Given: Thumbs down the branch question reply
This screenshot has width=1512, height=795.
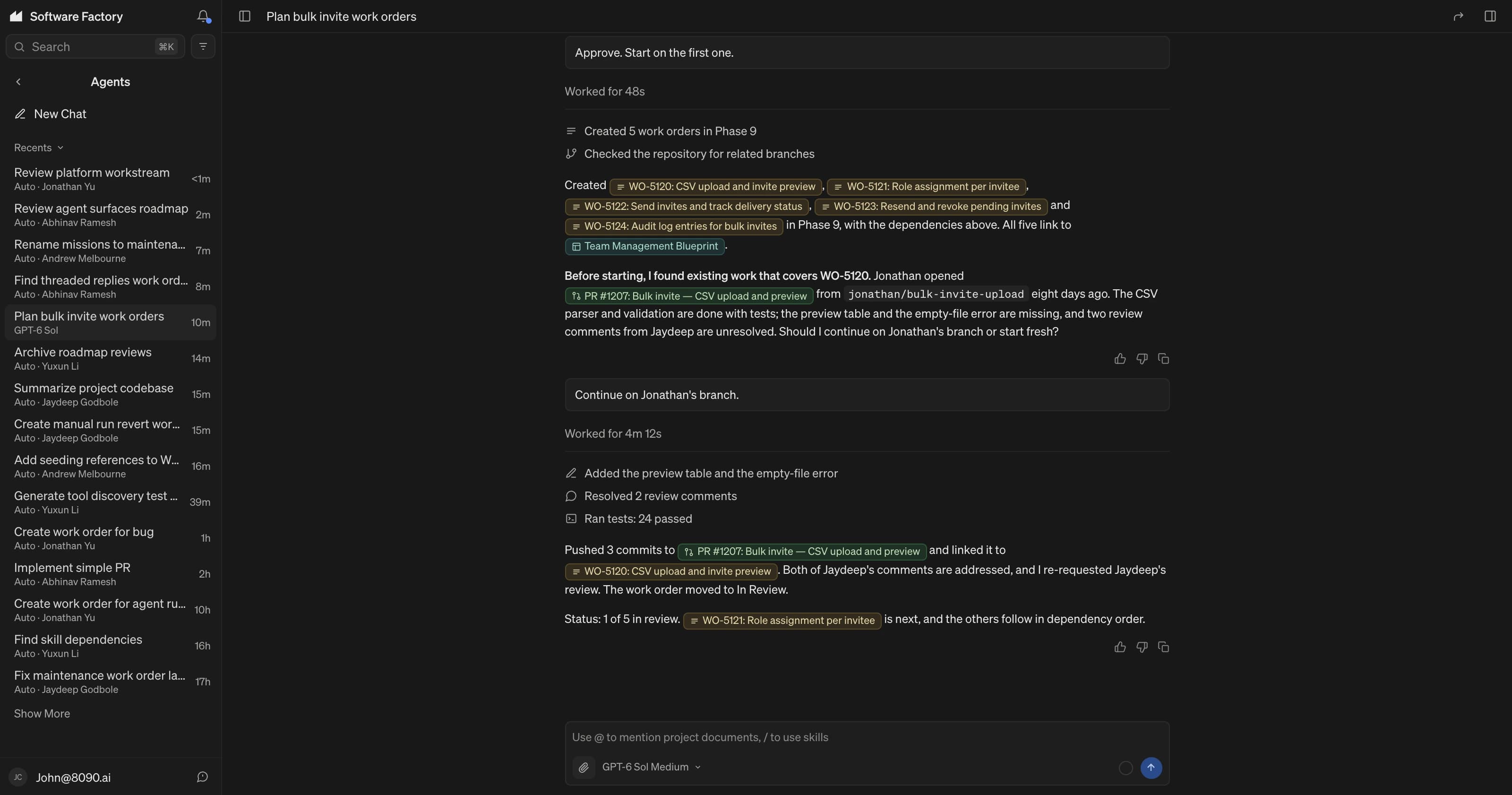Looking at the screenshot, I should click(x=1142, y=359).
